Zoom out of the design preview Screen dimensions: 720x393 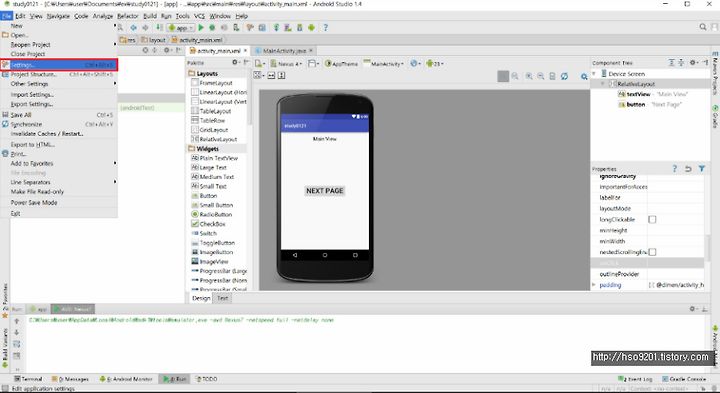540,76
